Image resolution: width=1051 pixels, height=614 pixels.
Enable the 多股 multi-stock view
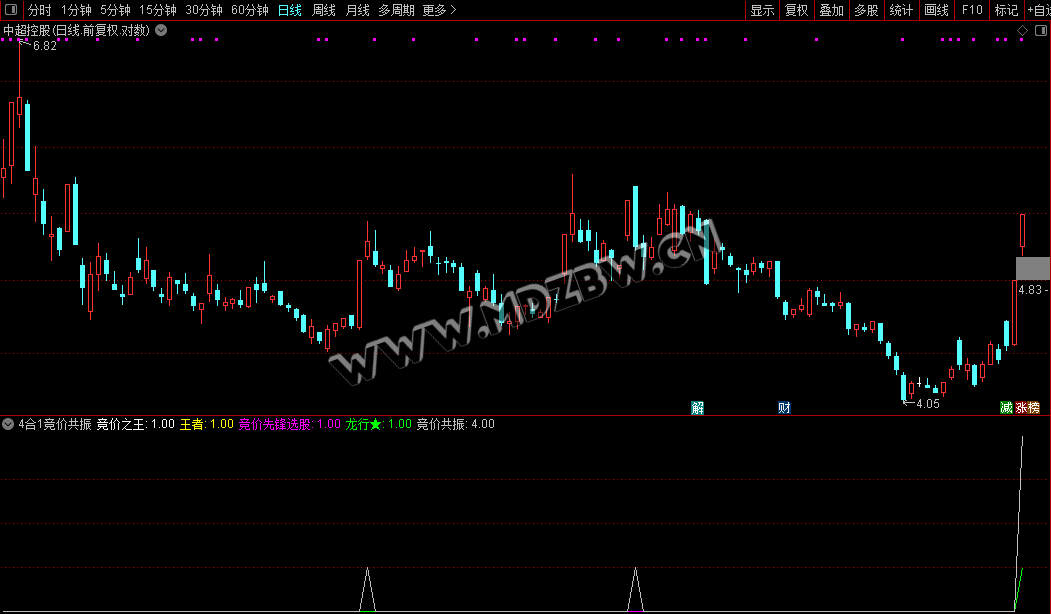coord(867,10)
